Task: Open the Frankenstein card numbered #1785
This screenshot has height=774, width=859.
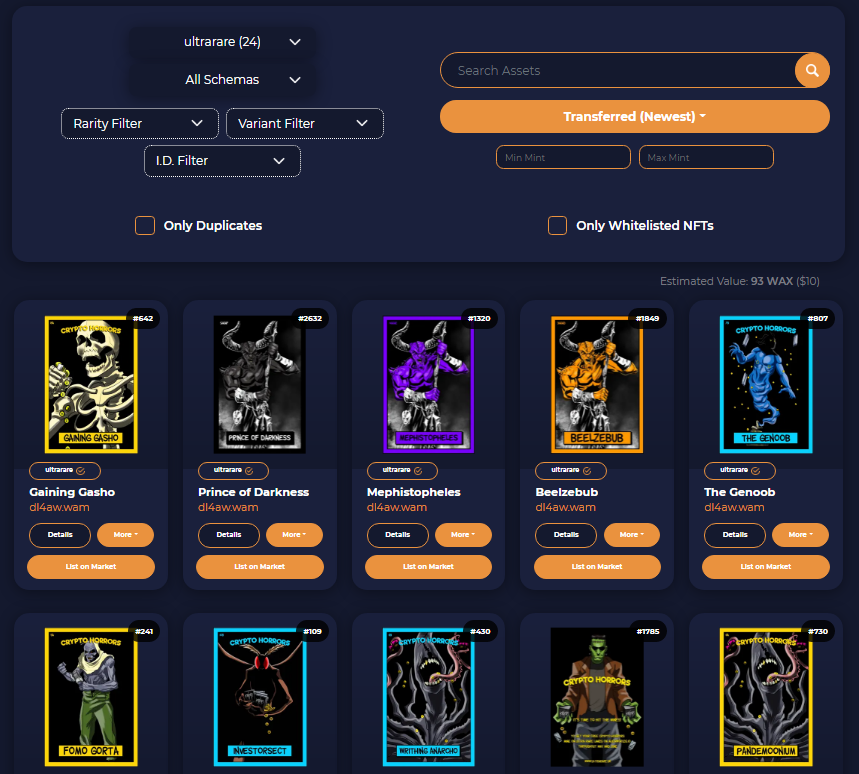Action: 597,697
